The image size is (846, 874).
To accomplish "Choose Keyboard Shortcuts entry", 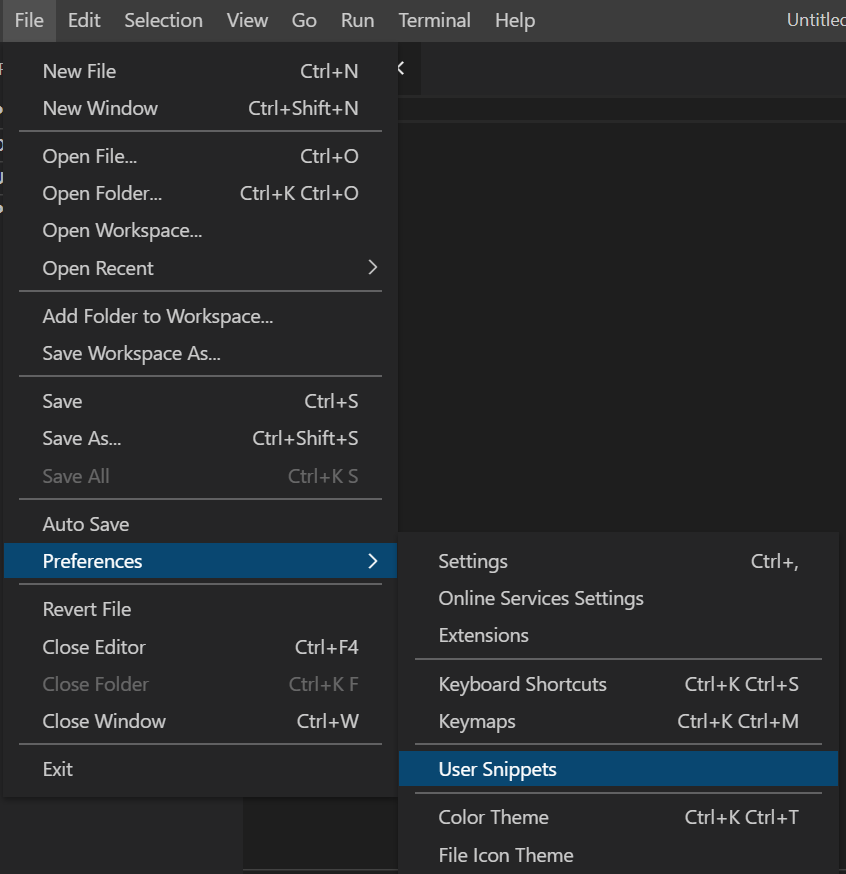I will click(522, 684).
